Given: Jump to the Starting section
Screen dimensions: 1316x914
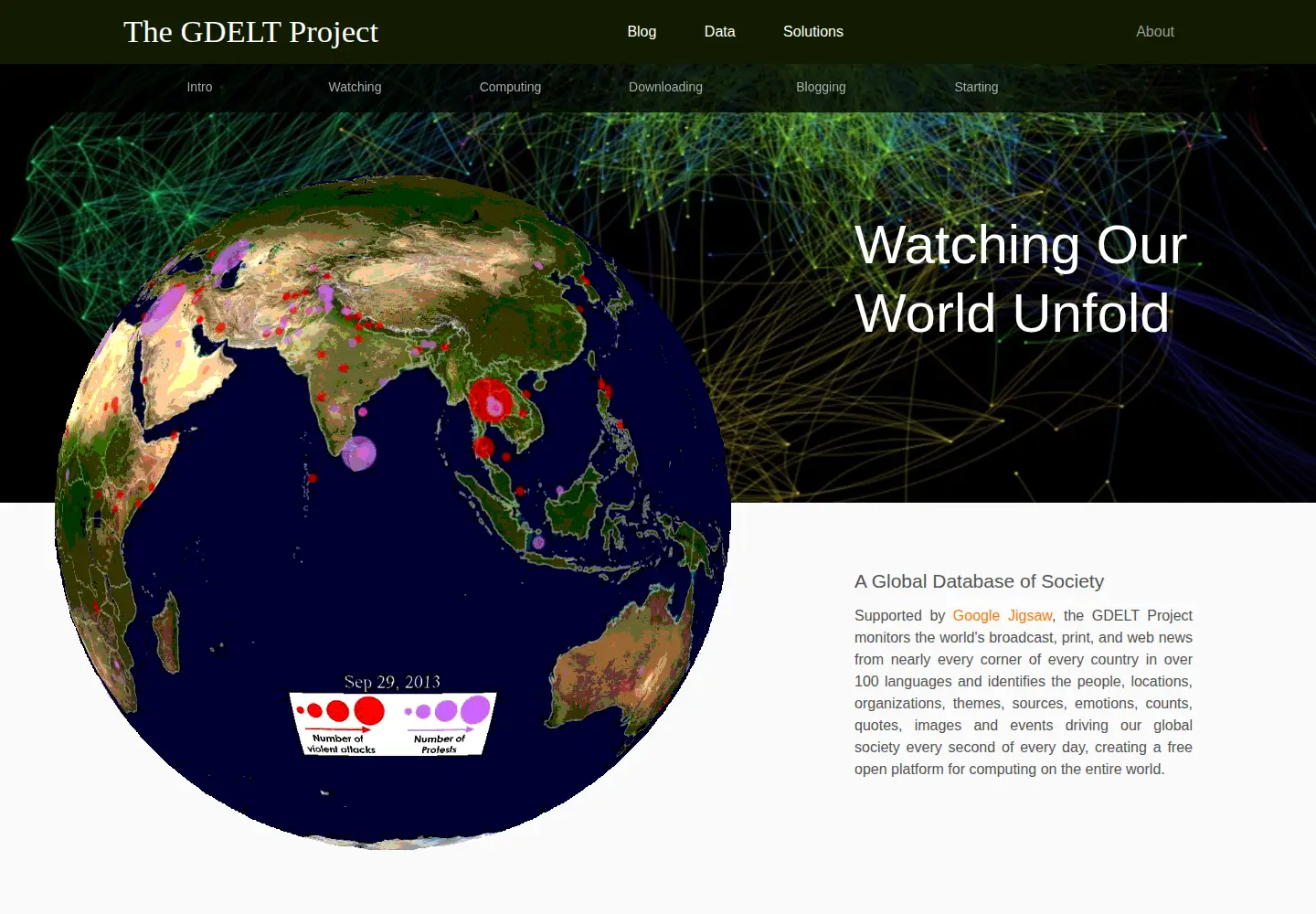Looking at the screenshot, I should [976, 87].
